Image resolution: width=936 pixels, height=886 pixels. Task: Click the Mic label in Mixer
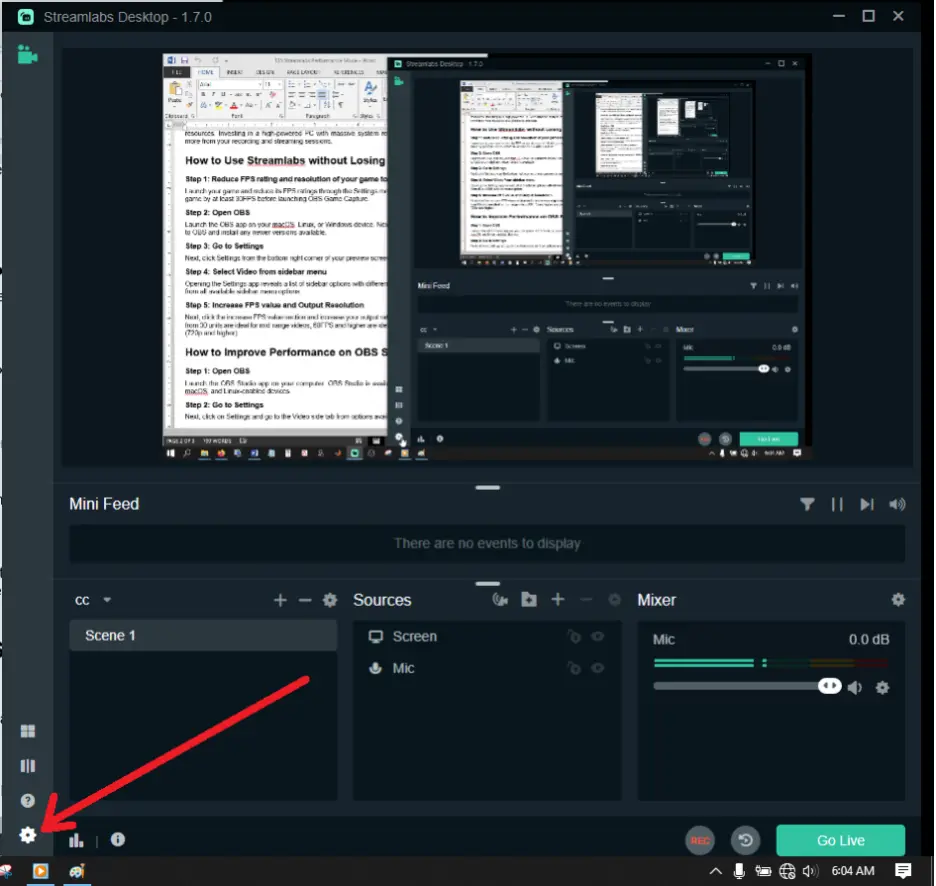pyautogui.click(x=663, y=639)
